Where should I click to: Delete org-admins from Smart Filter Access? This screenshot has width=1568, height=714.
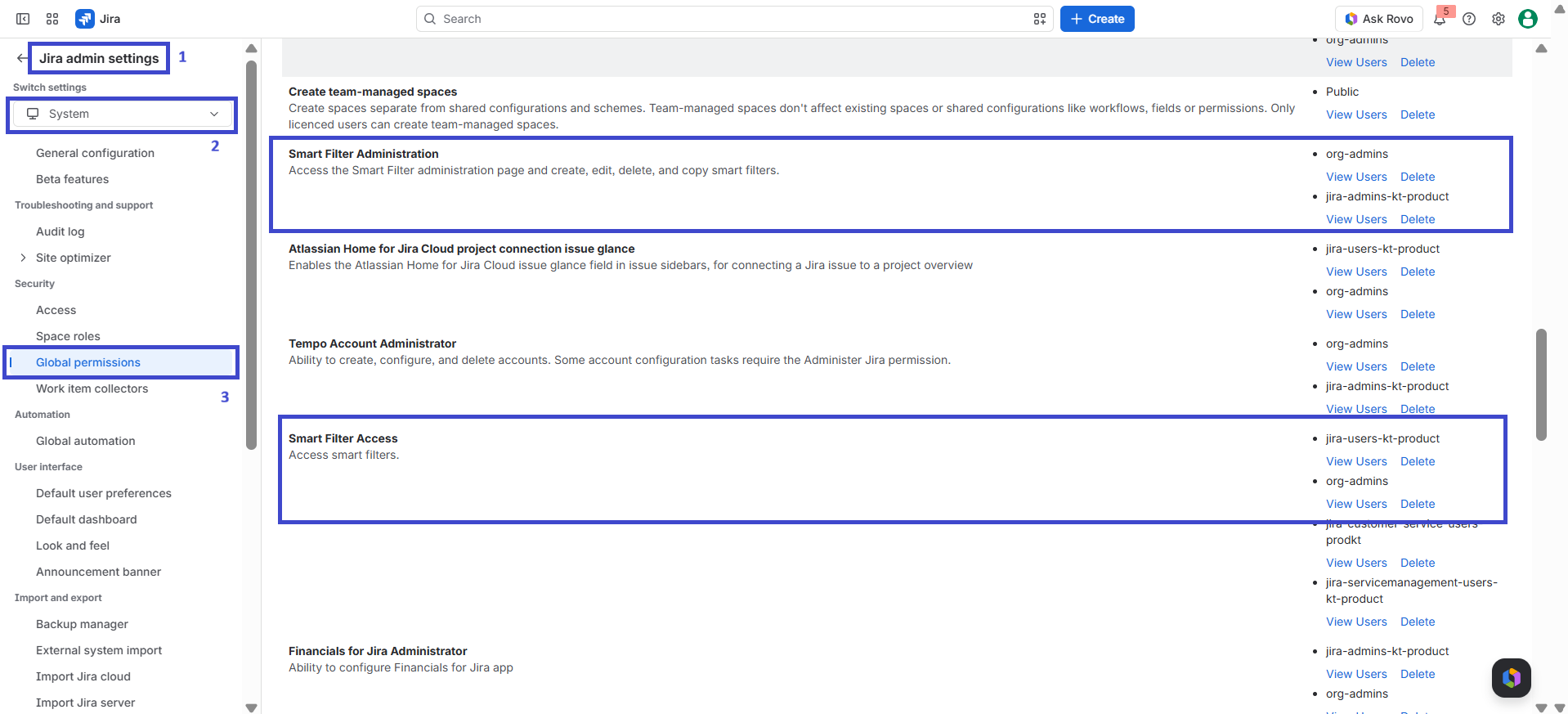(1418, 504)
